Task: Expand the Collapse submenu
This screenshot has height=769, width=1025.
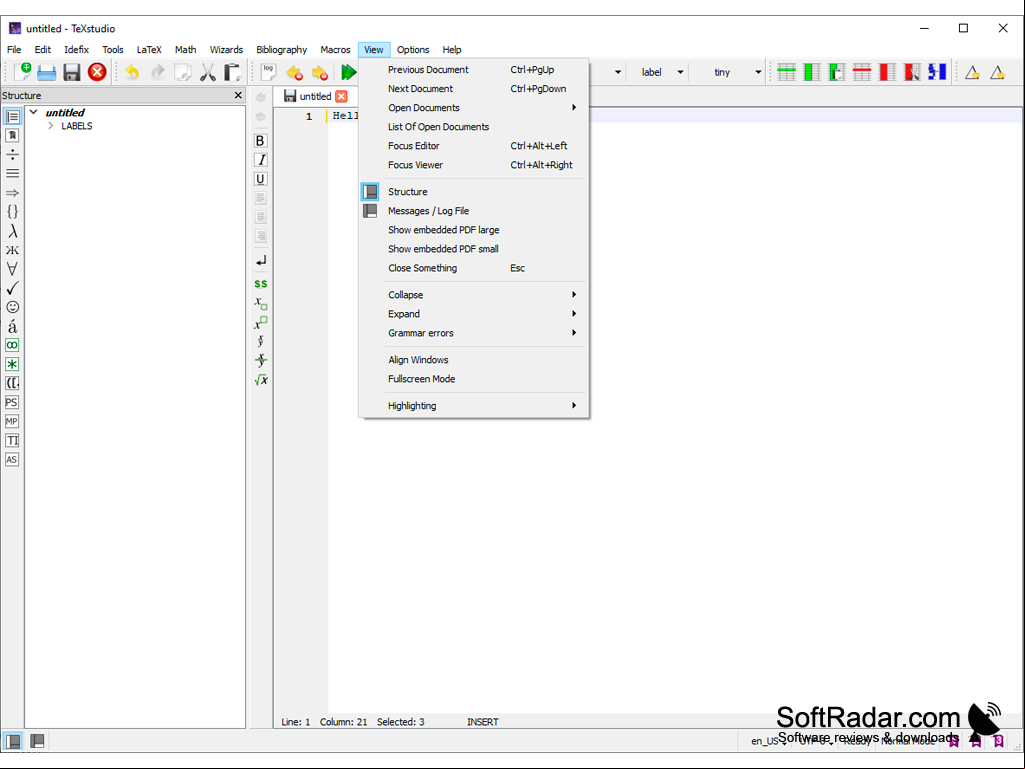Action: (x=474, y=294)
